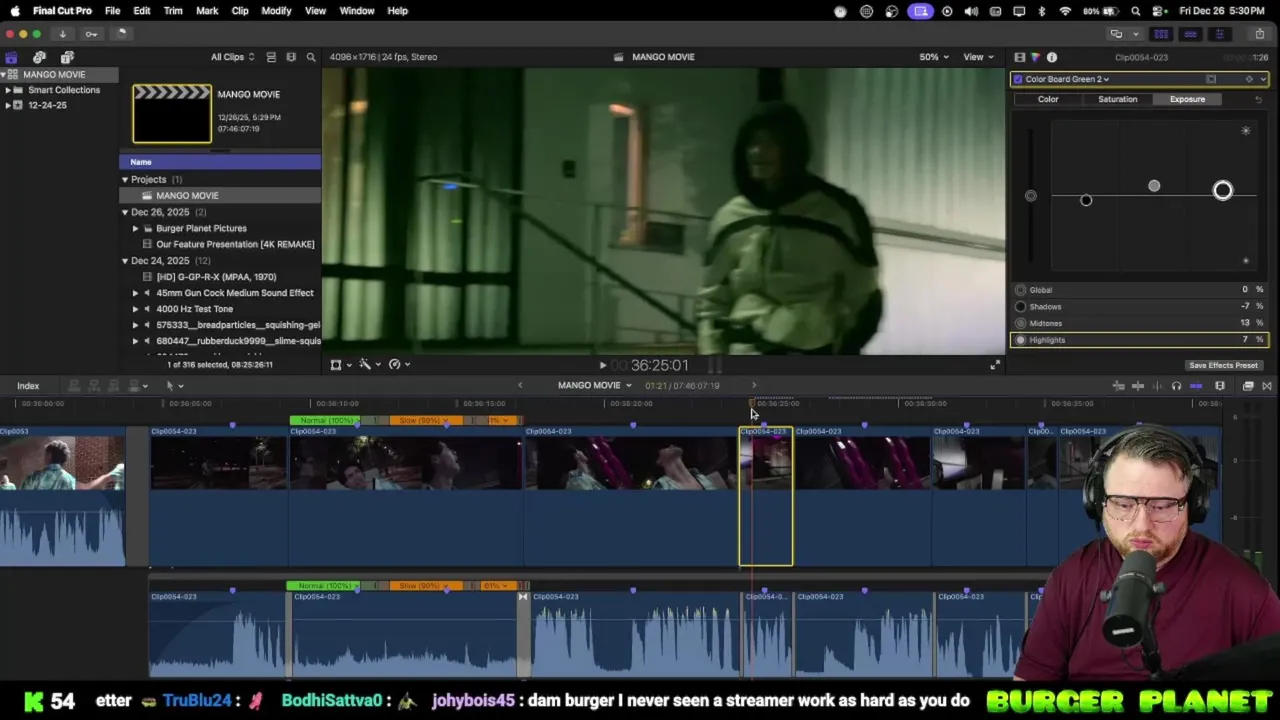The image size is (1280, 720).
Task: Open the timeline Index button
Action: click(28, 386)
